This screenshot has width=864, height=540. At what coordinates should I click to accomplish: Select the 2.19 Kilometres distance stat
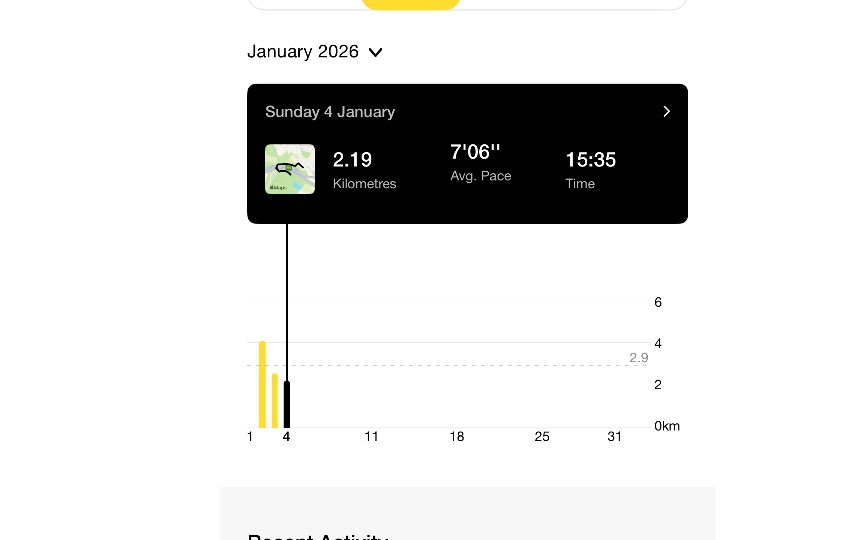click(x=364, y=169)
